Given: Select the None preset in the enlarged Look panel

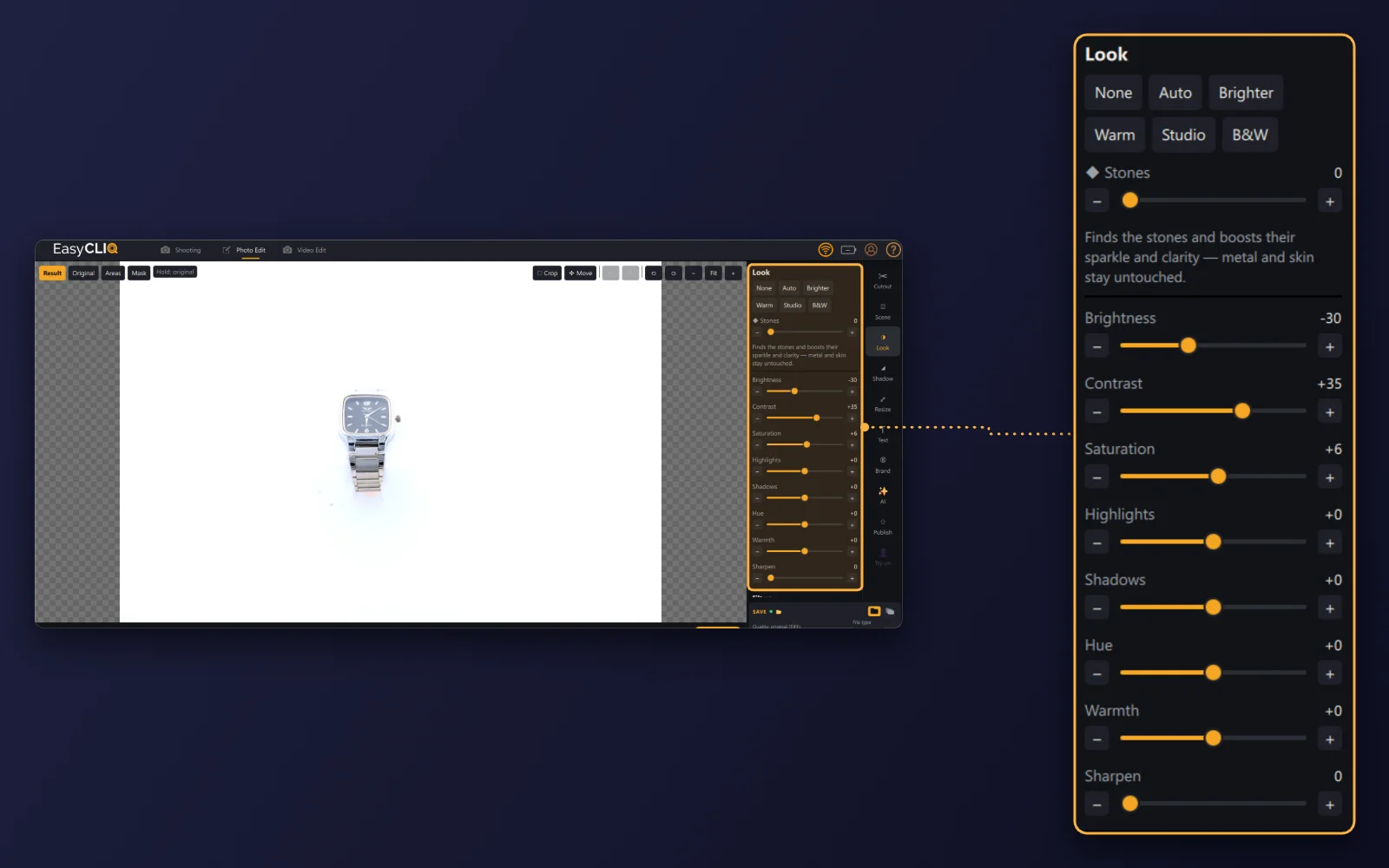Looking at the screenshot, I should (1113, 93).
